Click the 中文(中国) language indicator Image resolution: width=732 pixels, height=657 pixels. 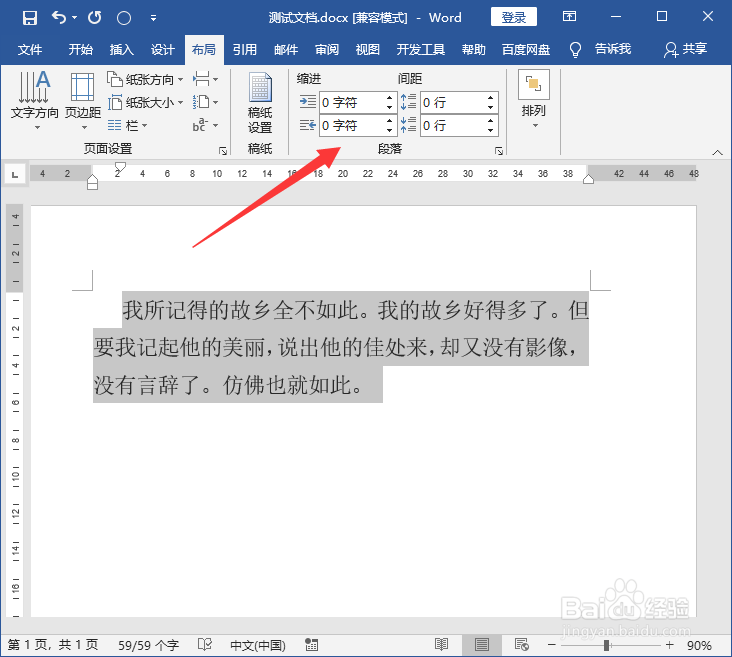pyautogui.click(x=258, y=645)
